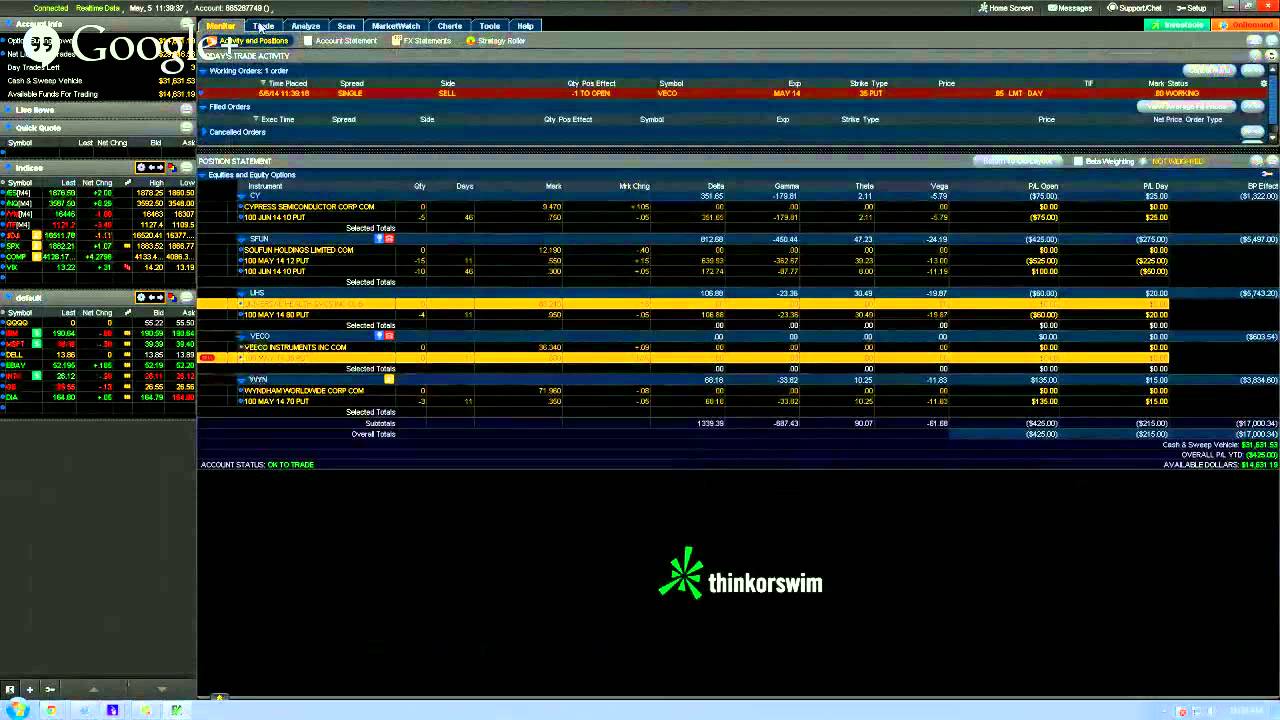Click the VIX symbol in Indices
The width and height of the screenshot is (1280, 720).
pyautogui.click(x=13, y=267)
